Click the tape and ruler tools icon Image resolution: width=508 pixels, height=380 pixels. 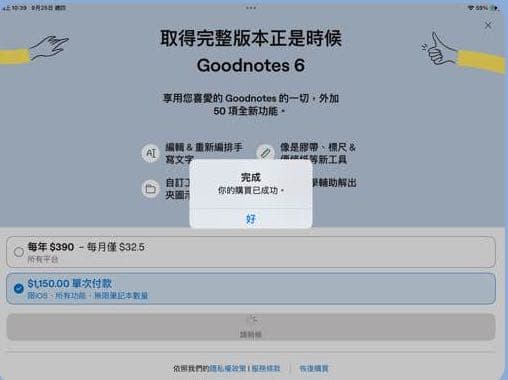click(265, 153)
